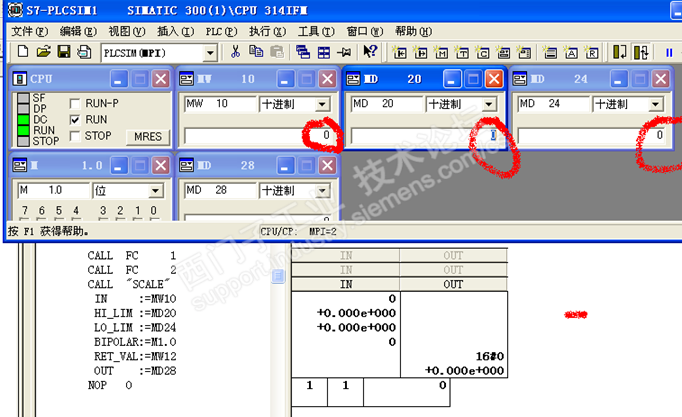Open MD 24 number format dropdown
Screen dimensions: 682x417
pyautogui.click(x=655, y=104)
